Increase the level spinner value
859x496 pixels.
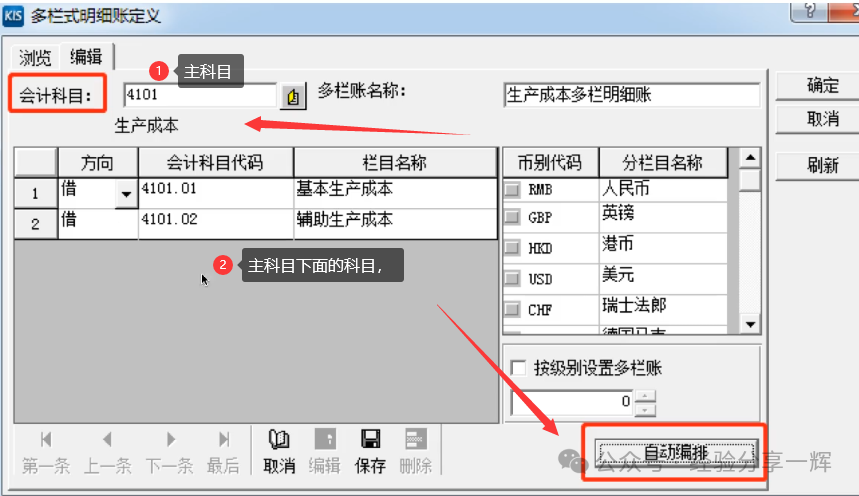645,396
